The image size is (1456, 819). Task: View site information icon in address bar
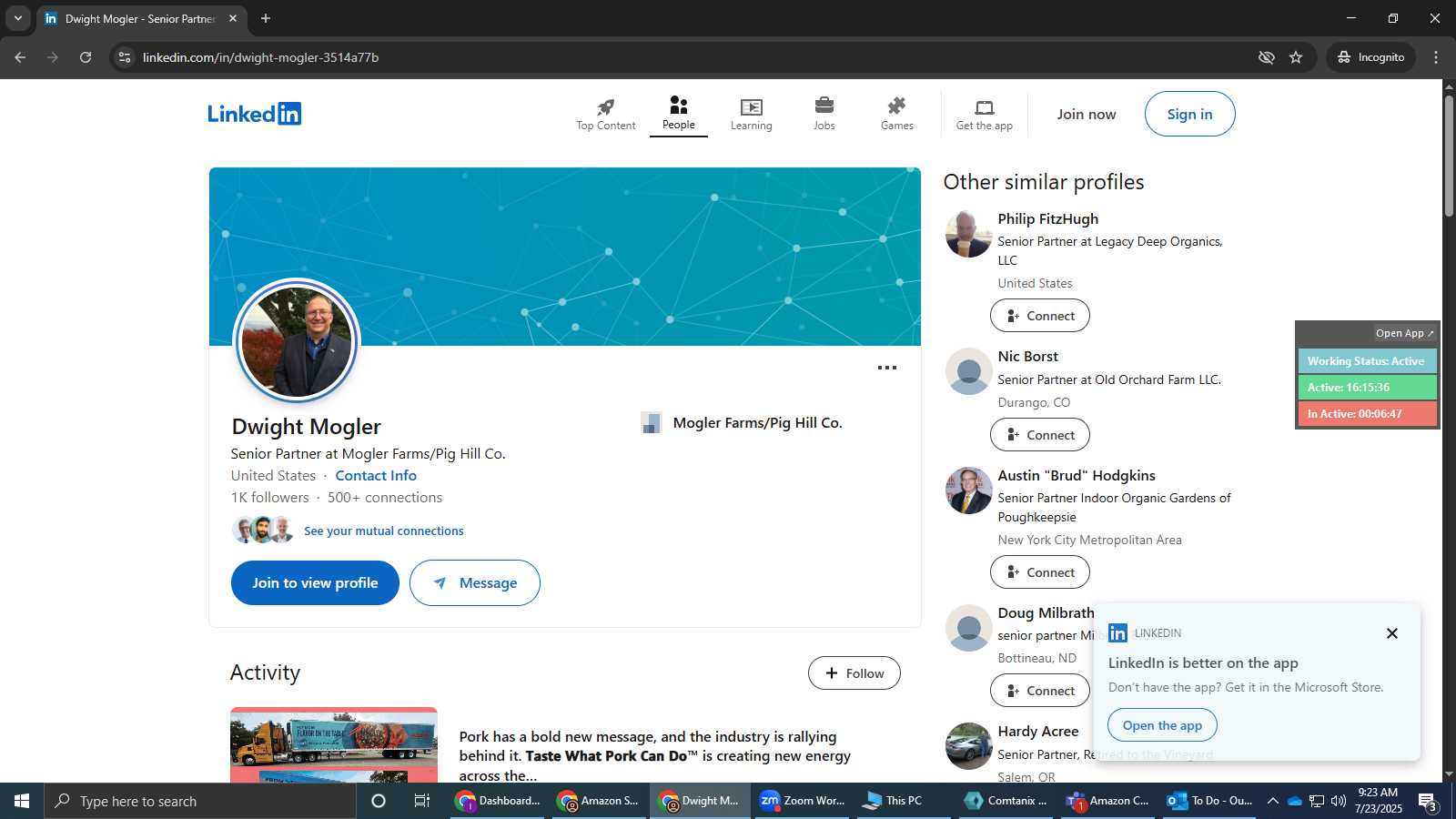(x=125, y=57)
